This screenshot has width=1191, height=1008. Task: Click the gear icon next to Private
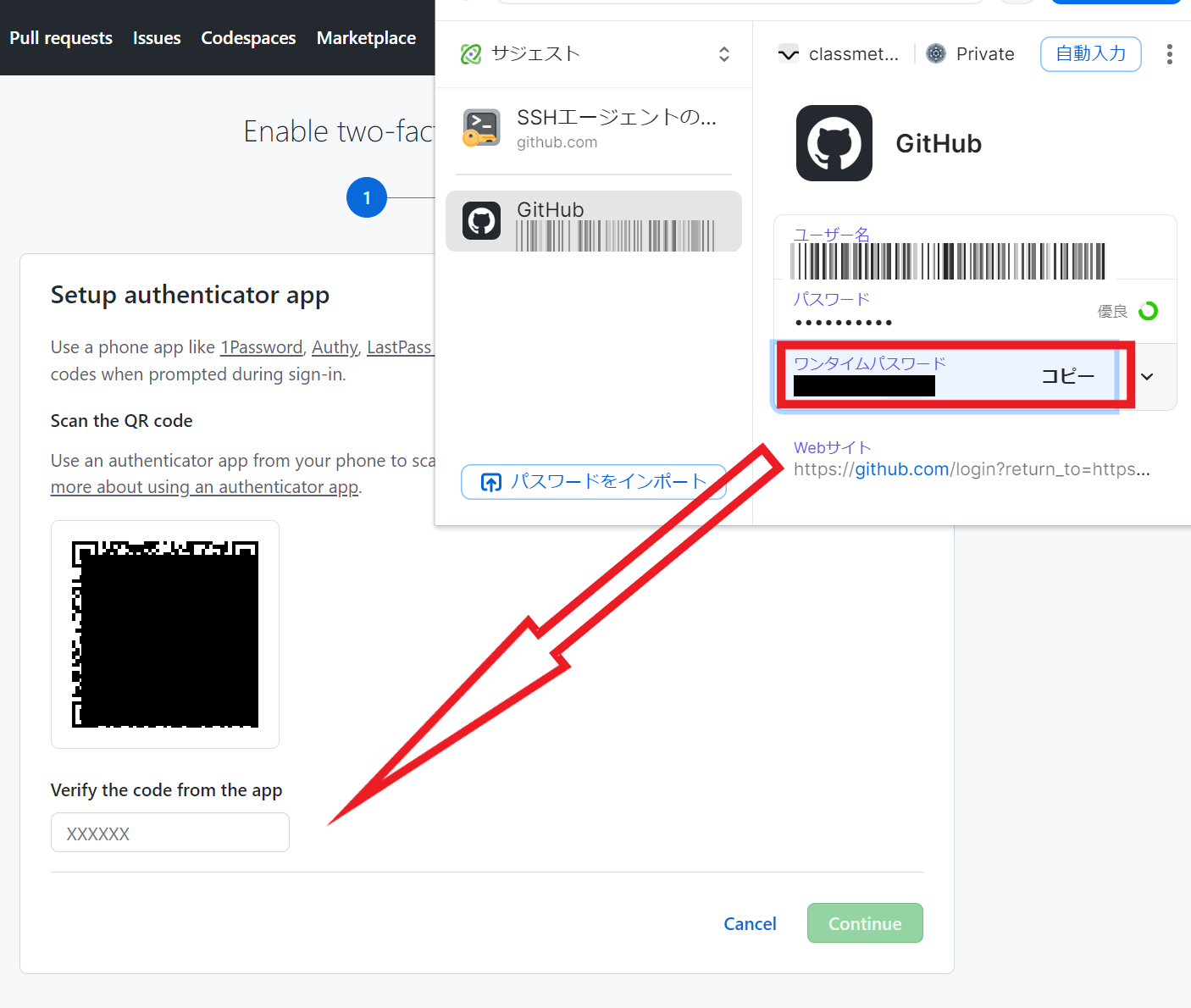tap(935, 53)
